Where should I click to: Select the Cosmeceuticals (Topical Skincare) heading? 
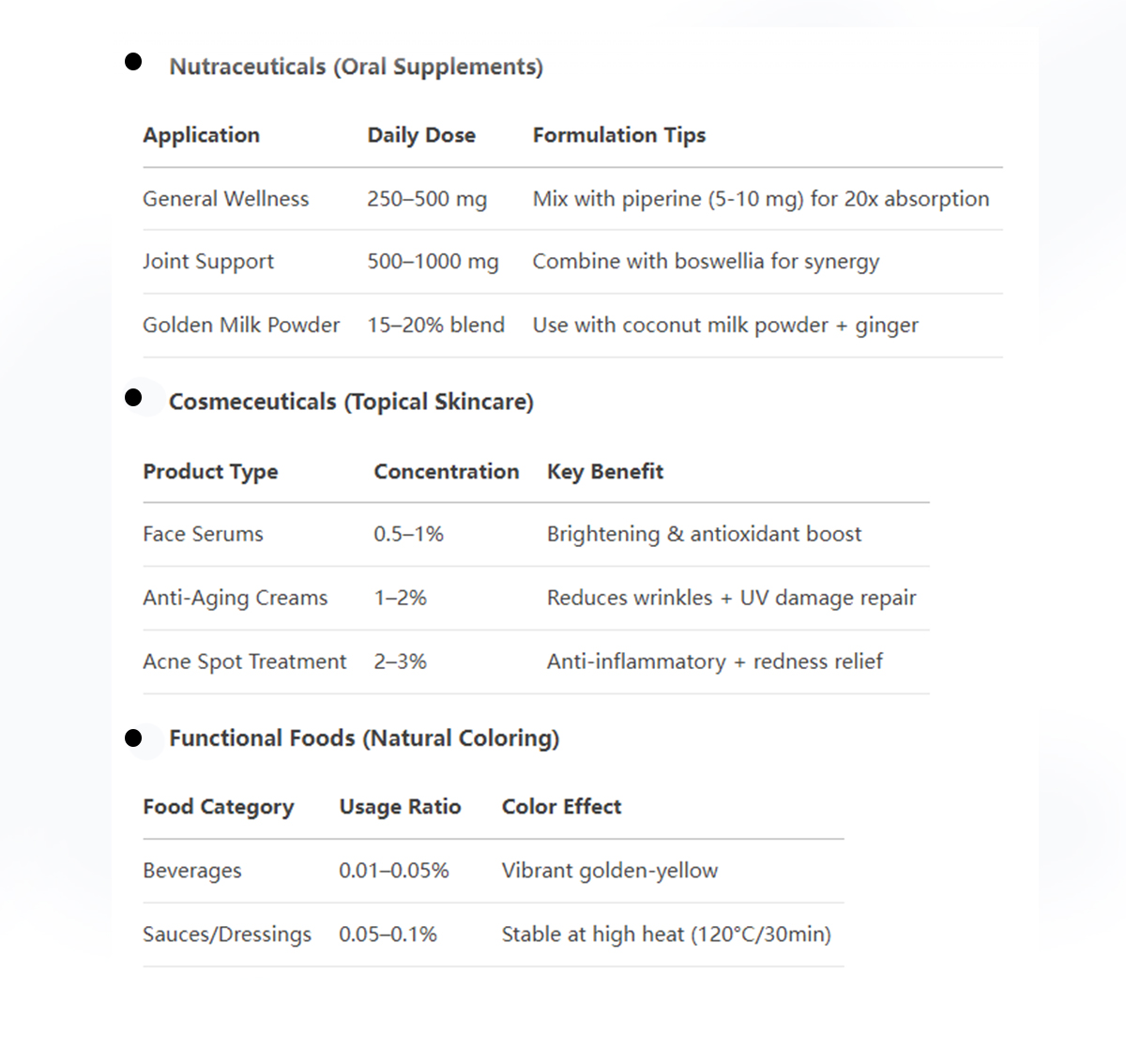[351, 403]
